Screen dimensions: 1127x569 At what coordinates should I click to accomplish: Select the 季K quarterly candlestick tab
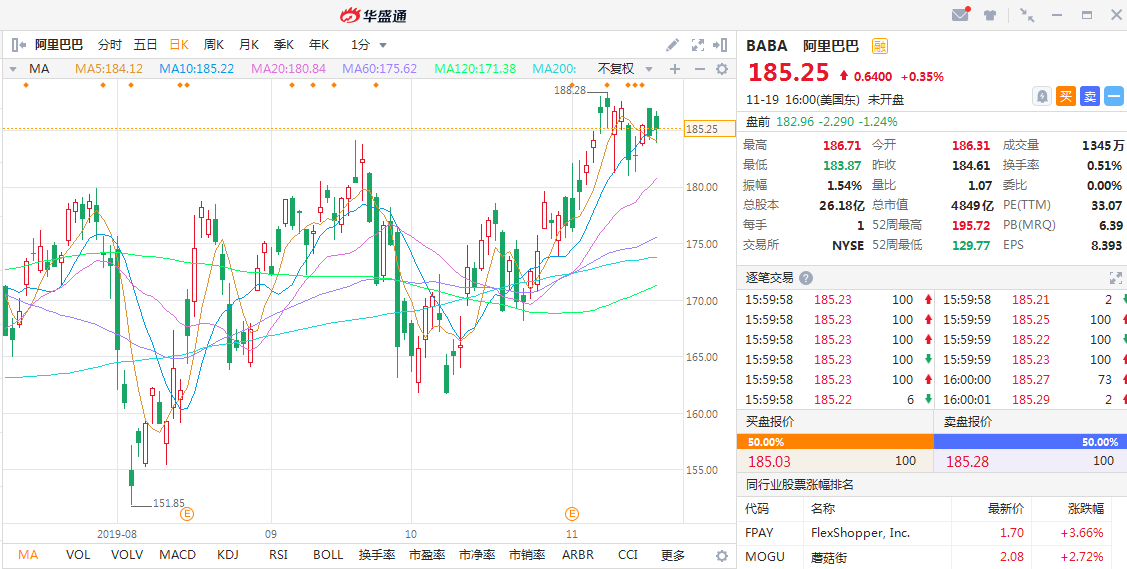point(284,45)
